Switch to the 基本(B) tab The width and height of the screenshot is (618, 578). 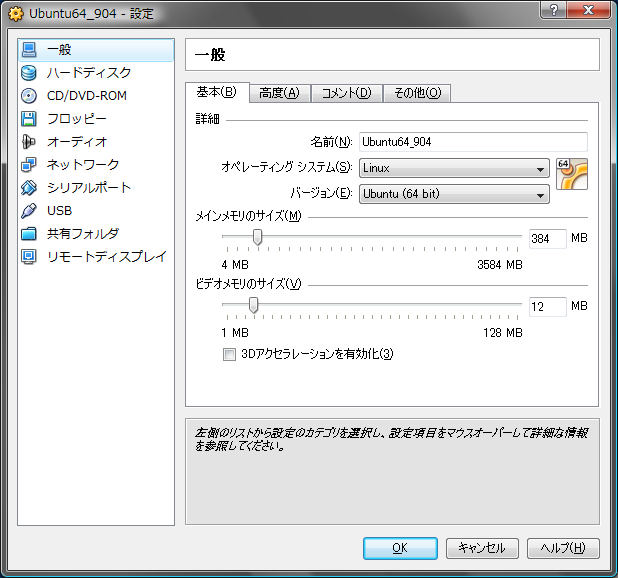tap(217, 92)
